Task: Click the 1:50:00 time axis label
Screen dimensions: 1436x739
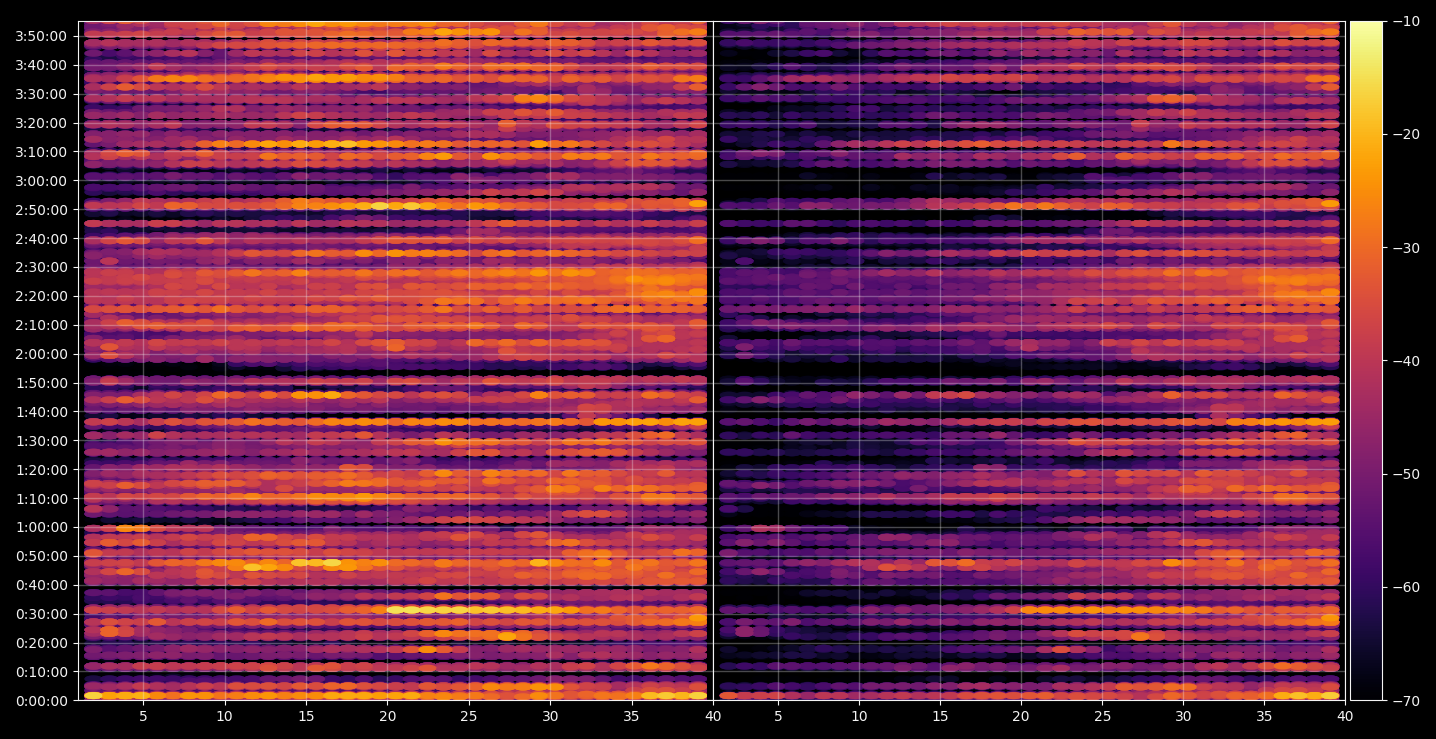Action: (x=41, y=383)
